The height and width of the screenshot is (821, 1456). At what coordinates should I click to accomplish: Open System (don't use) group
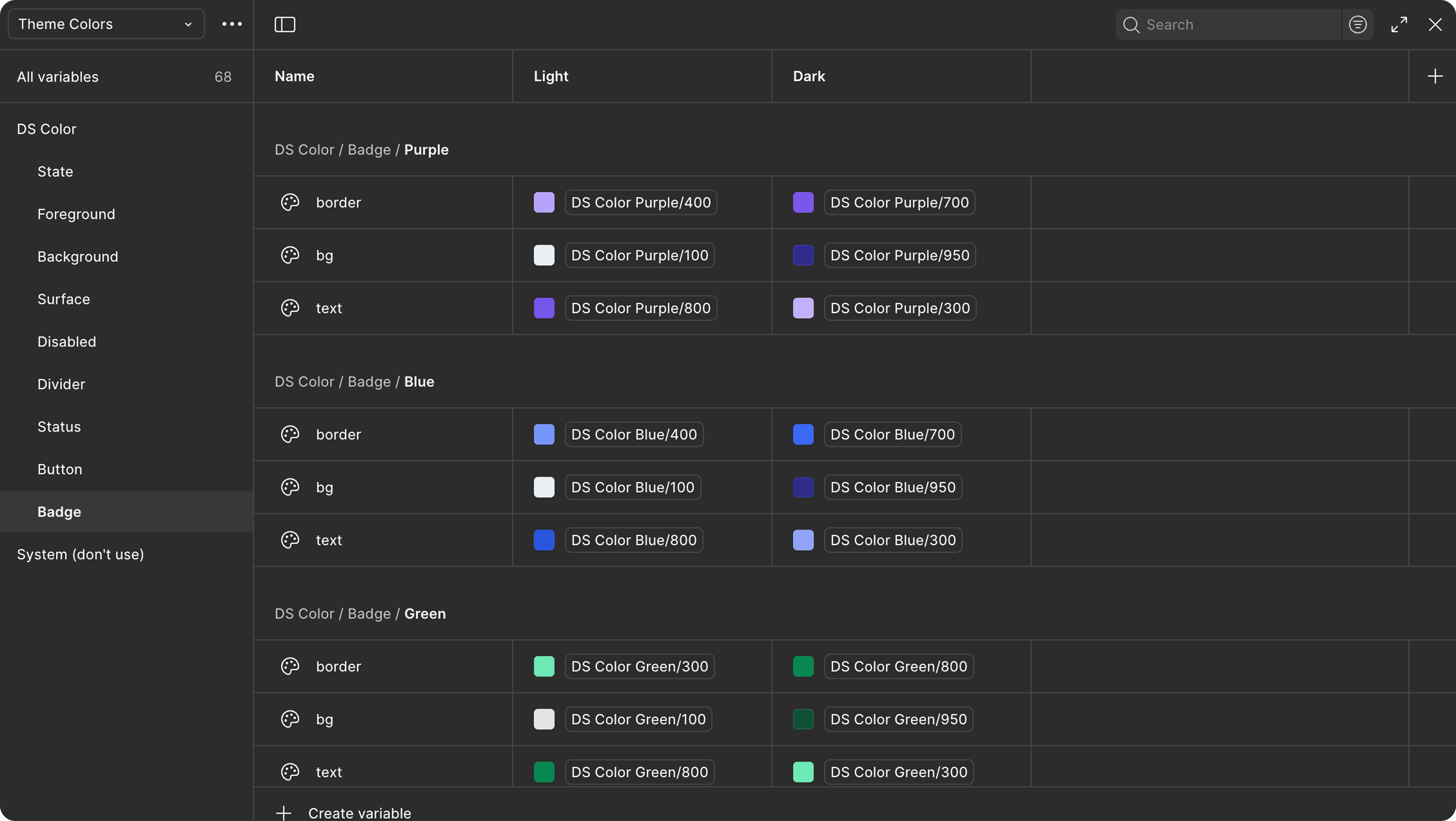click(x=80, y=554)
